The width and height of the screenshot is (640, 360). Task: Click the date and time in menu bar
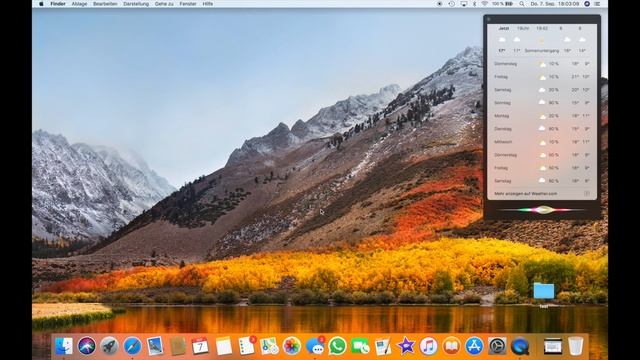(x=555, y=4)
